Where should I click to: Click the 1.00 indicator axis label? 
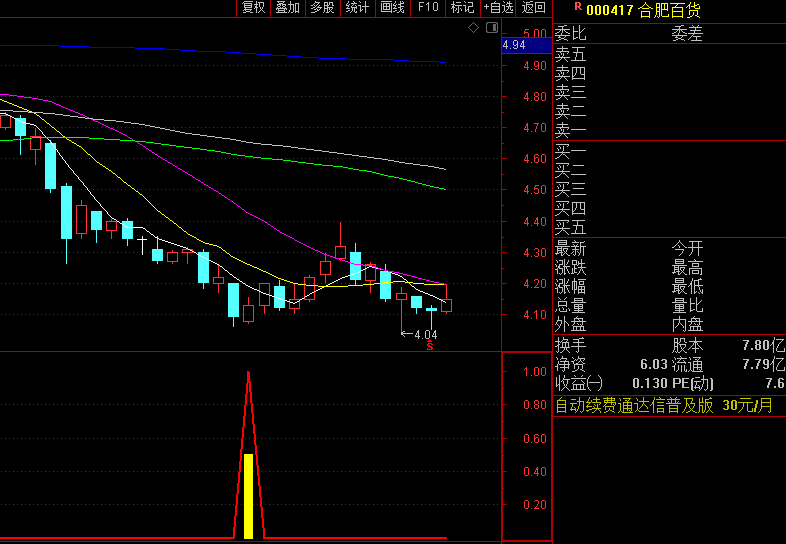pyautogui.click(x=534, y=372)
